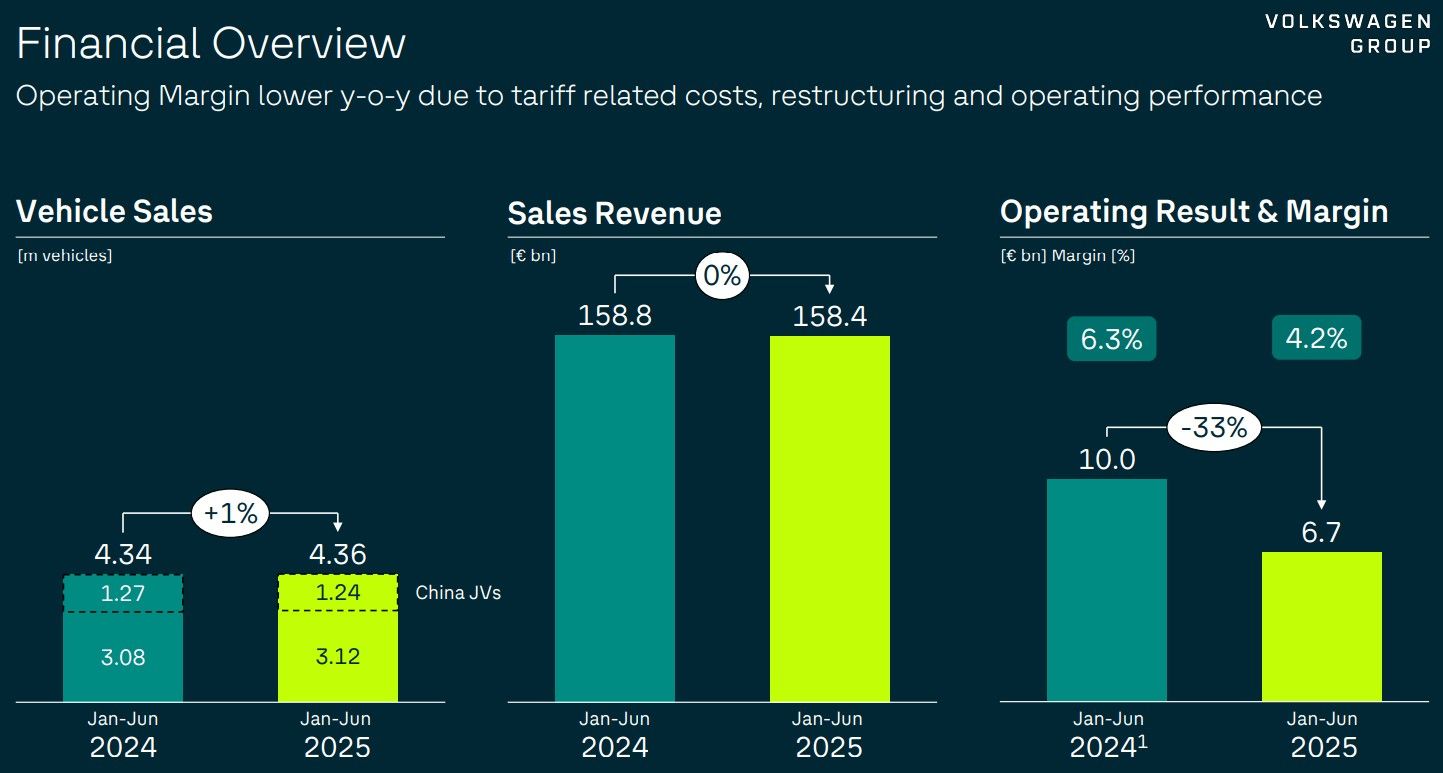Click the Volkswagen Group logo text

click(1347, 33)
